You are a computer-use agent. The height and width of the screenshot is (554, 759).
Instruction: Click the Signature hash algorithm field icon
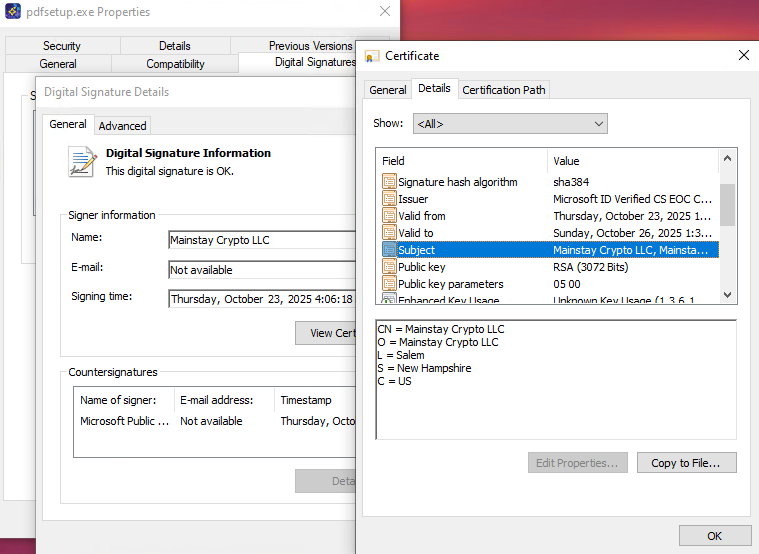pyautogui.click(x=390, y=182)
